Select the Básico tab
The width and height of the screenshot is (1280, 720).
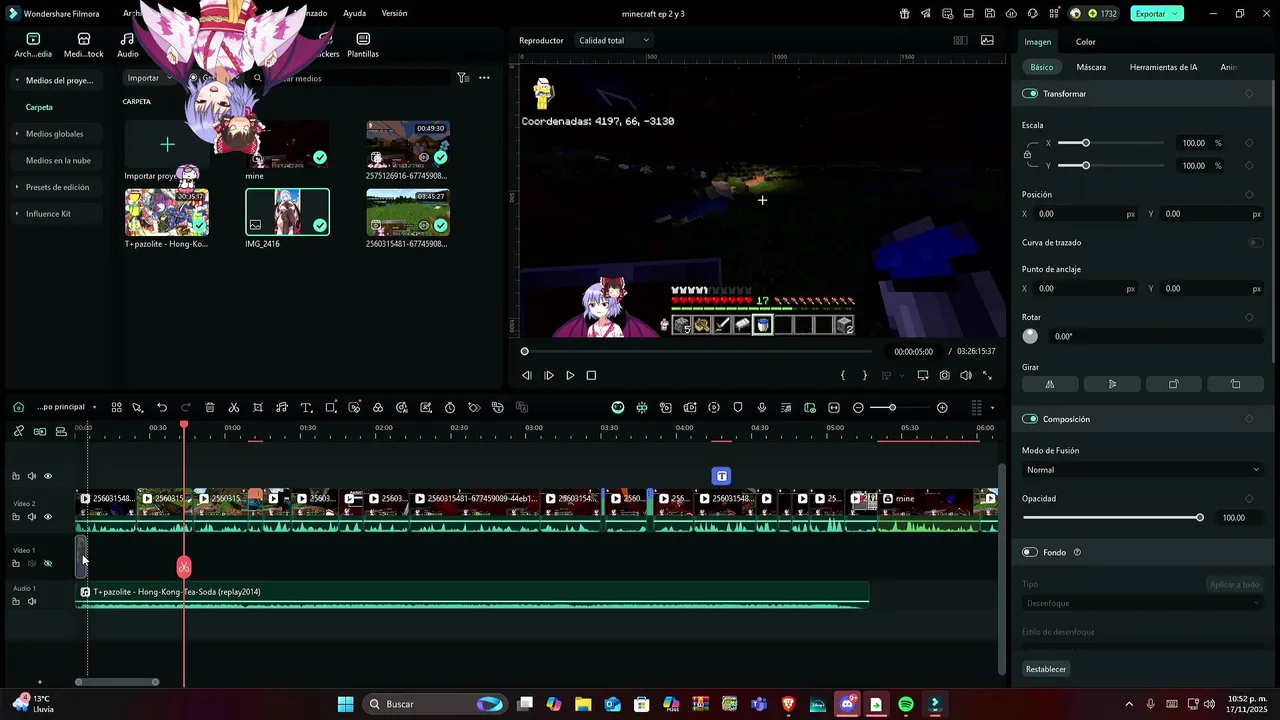click(1042, 67)
